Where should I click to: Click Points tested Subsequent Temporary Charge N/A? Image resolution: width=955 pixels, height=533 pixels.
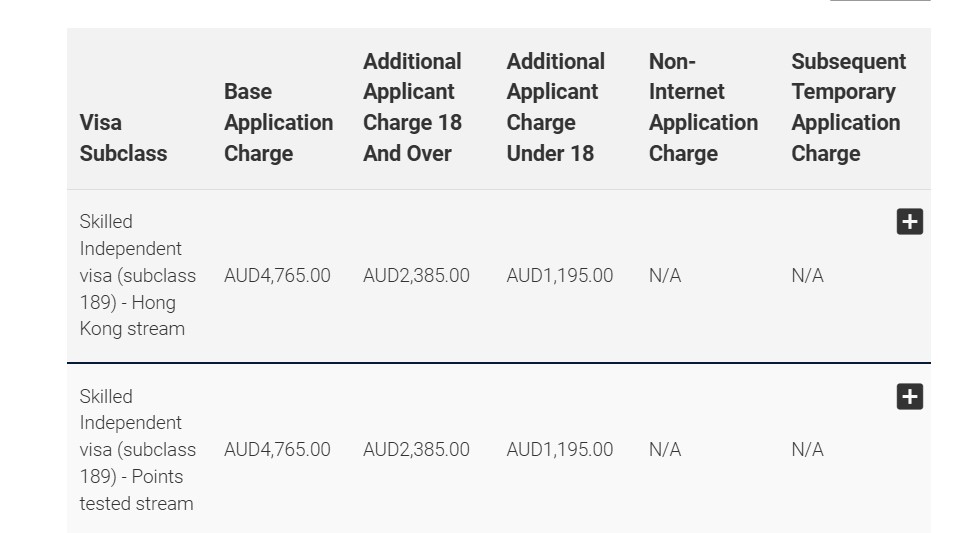807,450
